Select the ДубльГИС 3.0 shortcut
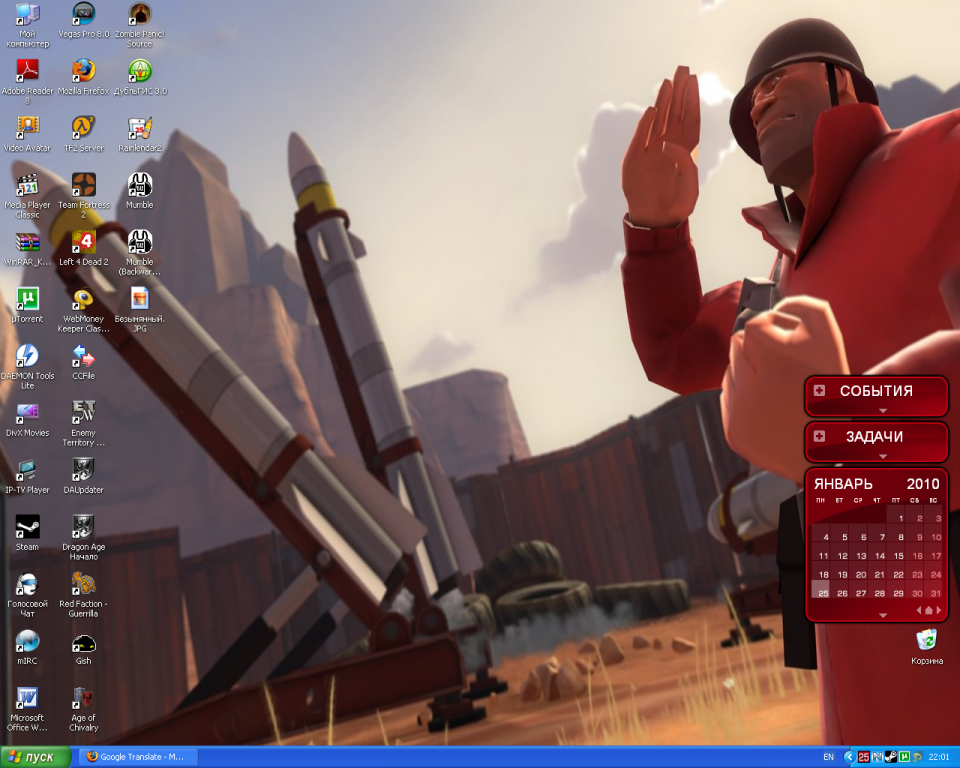Viewport: 960px width, 768px height. [140, 77]
